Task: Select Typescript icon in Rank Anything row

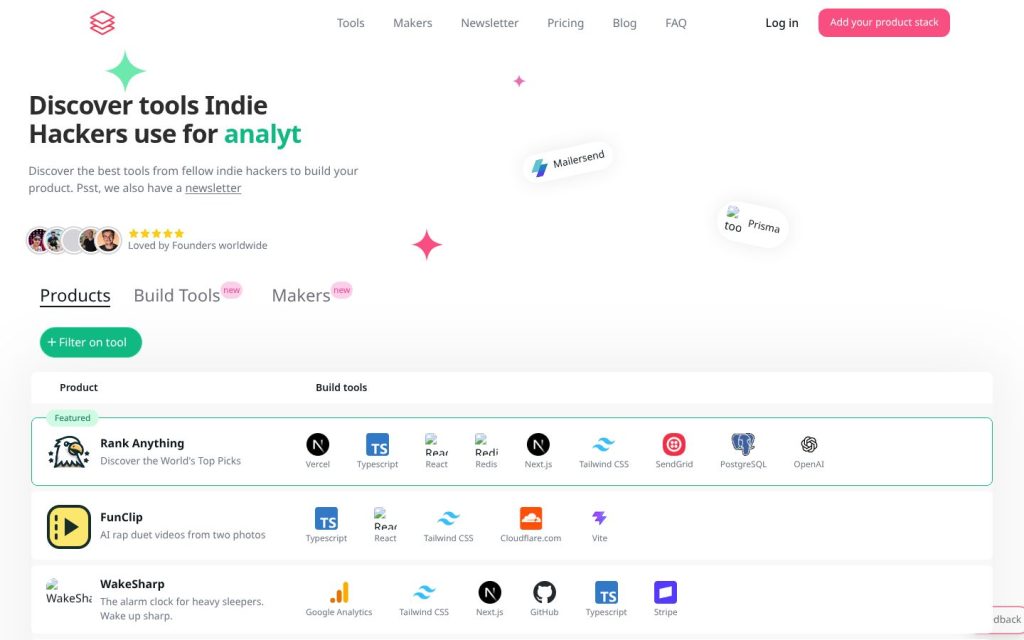Action: tap(377, 445)
